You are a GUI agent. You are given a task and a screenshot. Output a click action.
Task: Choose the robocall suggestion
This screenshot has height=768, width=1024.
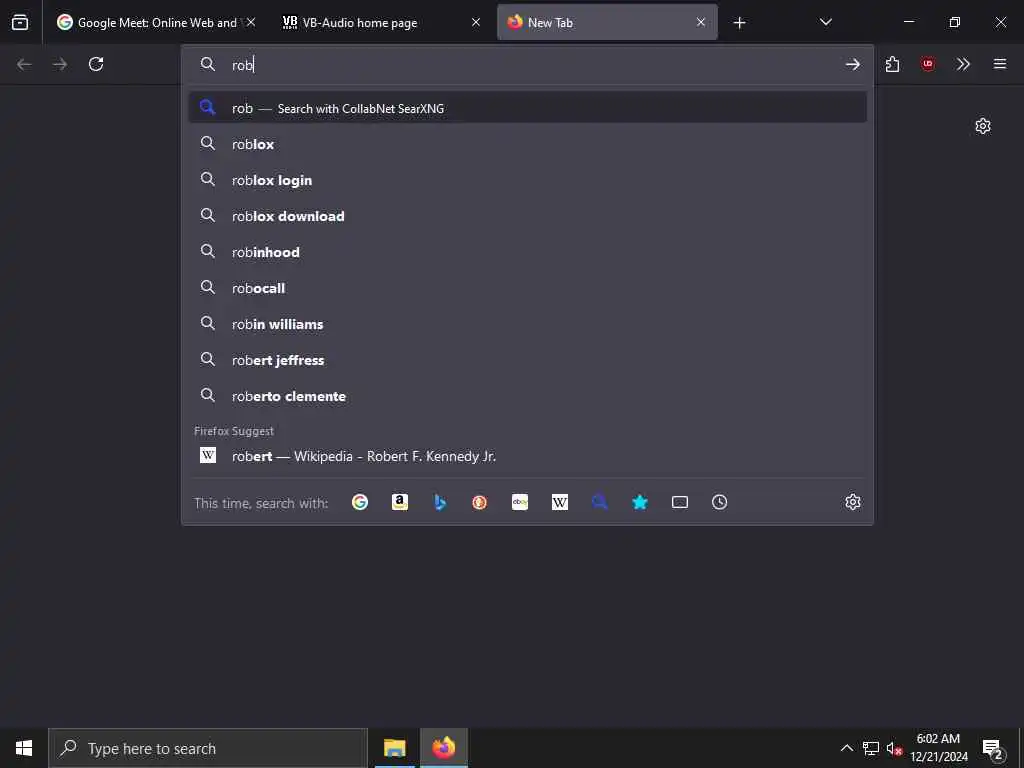click(528, 288)
